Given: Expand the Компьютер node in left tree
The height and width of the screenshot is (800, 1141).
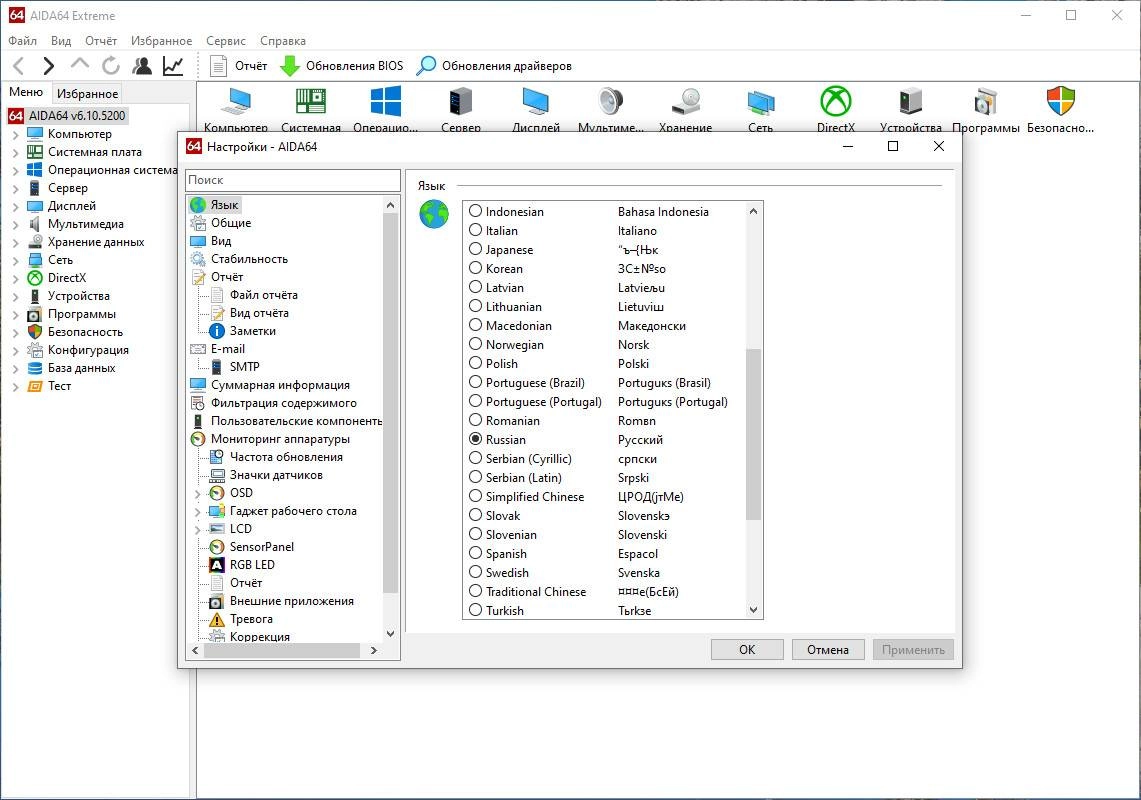Looking at the screenshot, I should point(15,135).
